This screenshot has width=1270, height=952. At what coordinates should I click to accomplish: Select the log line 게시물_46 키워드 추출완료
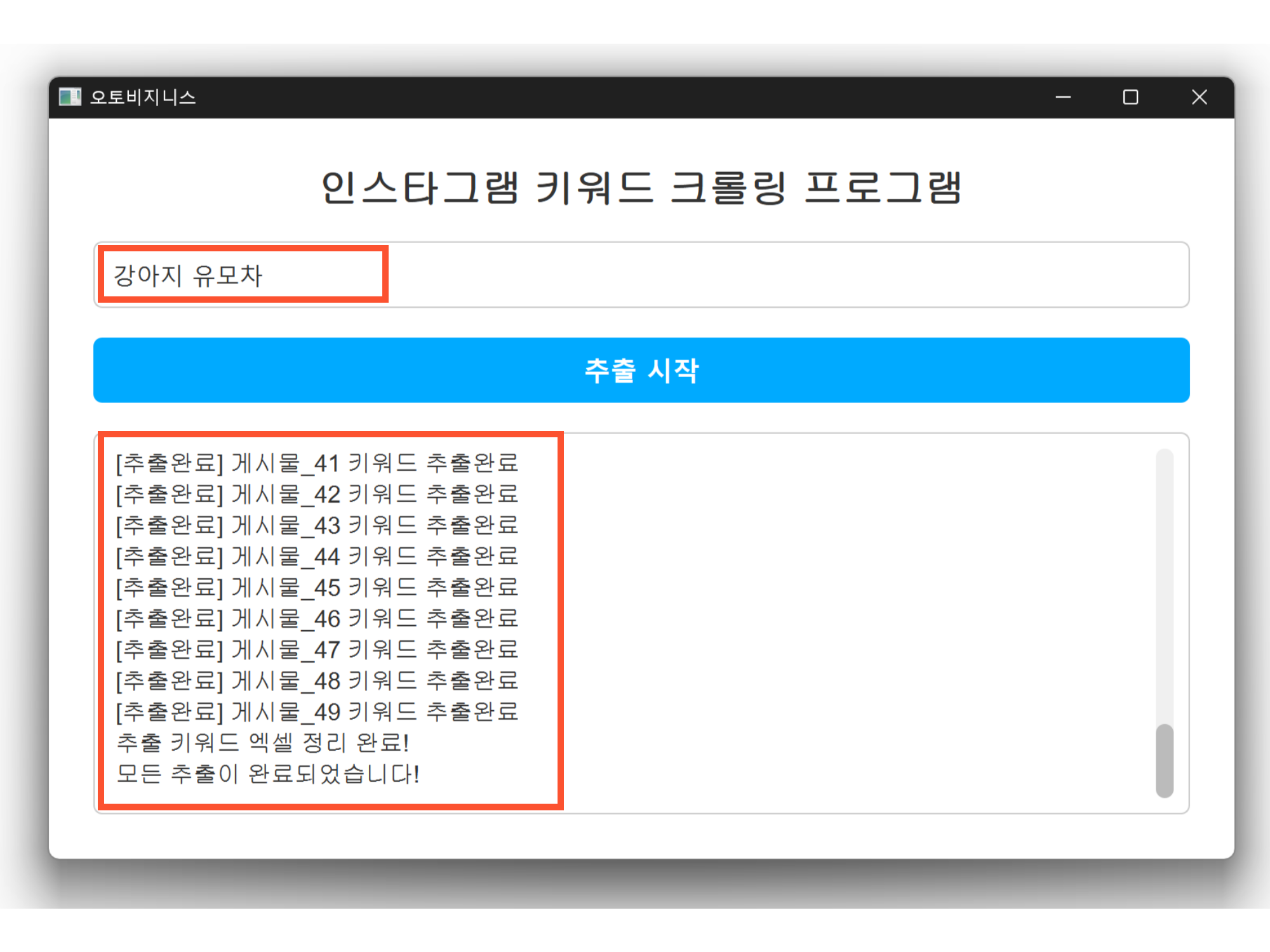pos(317,619)
